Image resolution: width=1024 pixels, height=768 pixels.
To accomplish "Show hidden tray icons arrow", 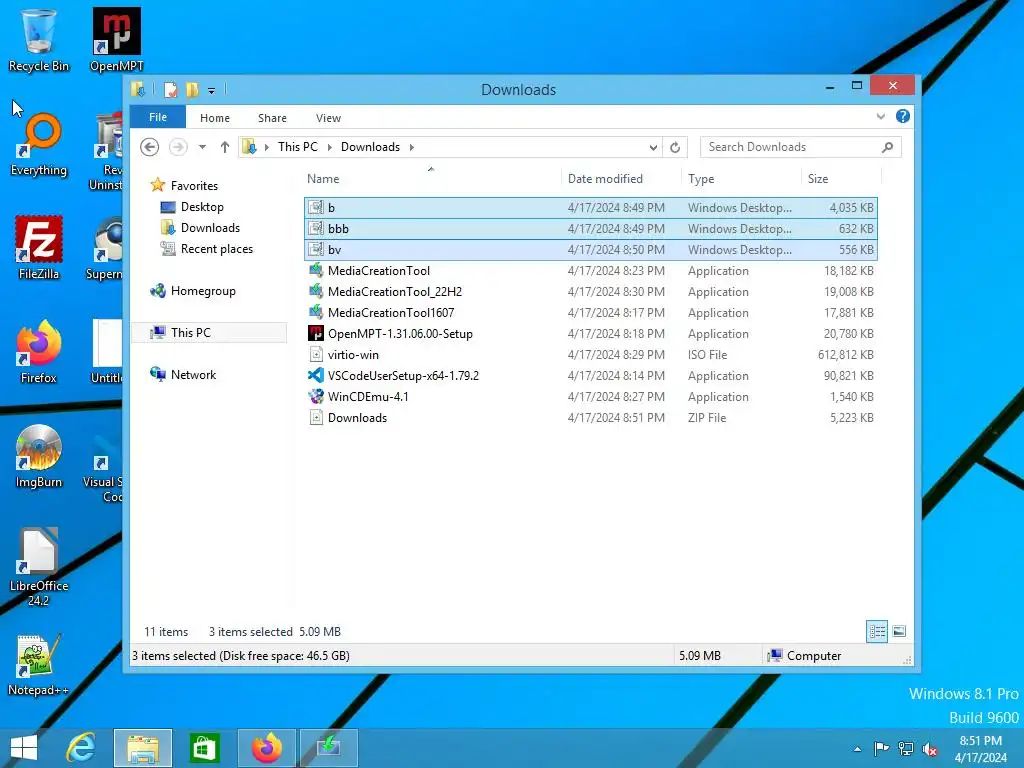I will point(857,749).
